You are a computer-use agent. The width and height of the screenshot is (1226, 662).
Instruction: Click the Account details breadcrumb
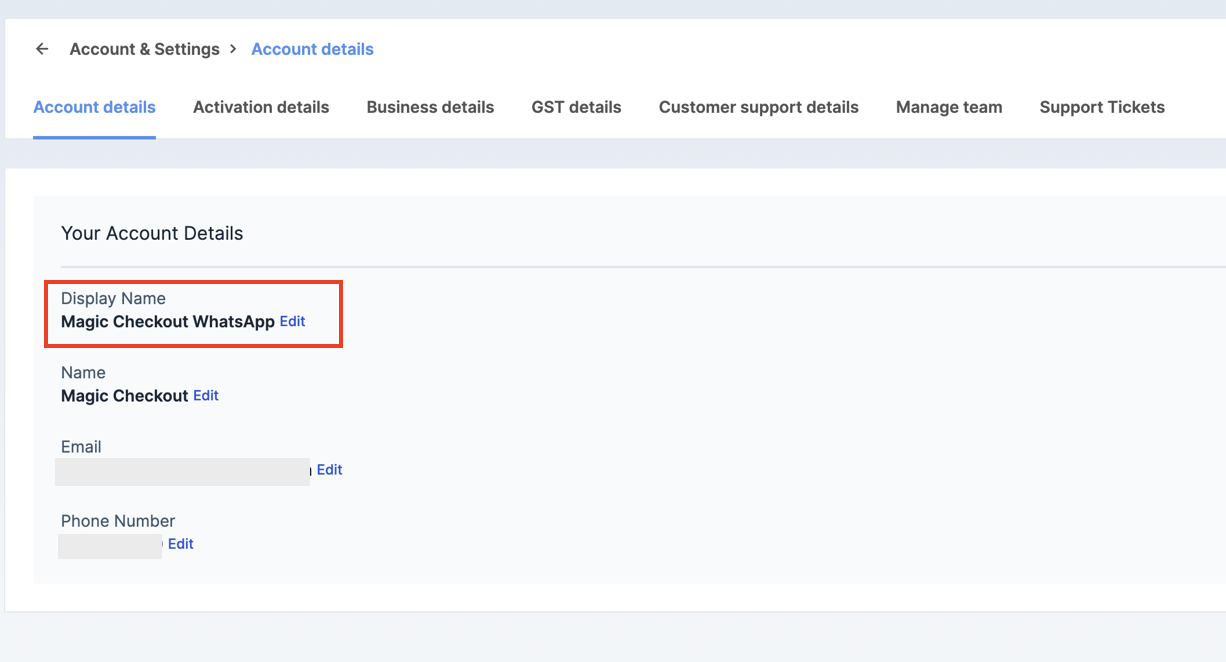click(x=312, y=49)
